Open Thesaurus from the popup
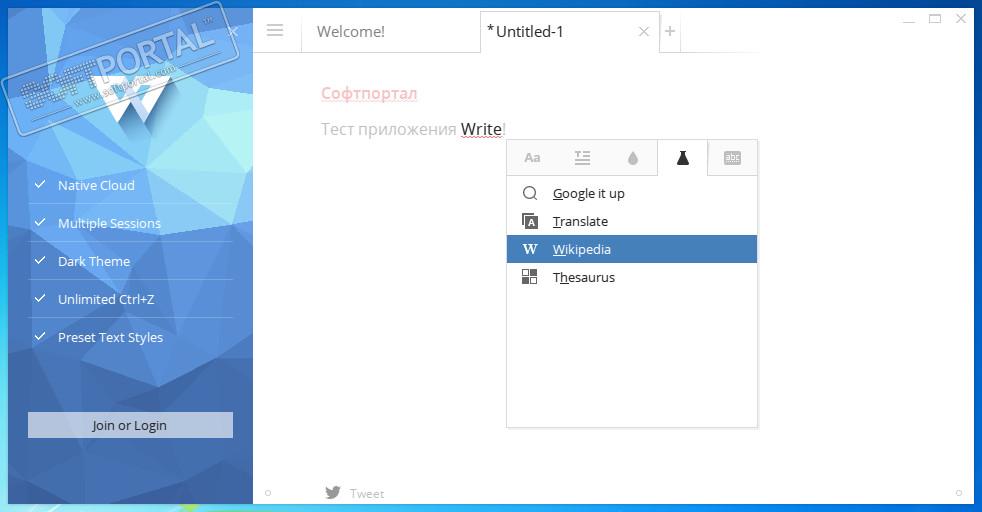 pos(632,277)
